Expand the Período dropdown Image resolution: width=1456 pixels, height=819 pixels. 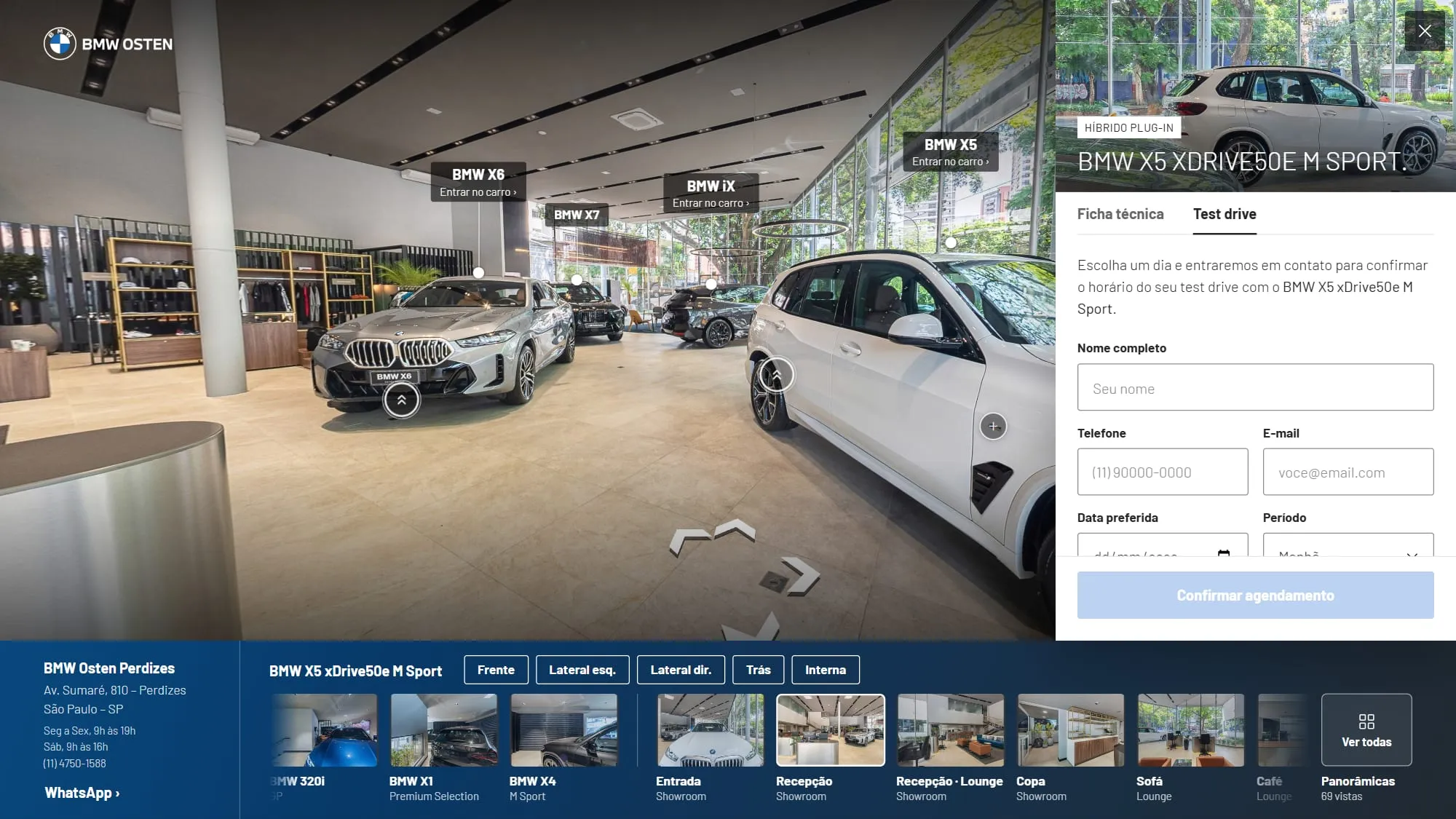[x=1348, y=545]
